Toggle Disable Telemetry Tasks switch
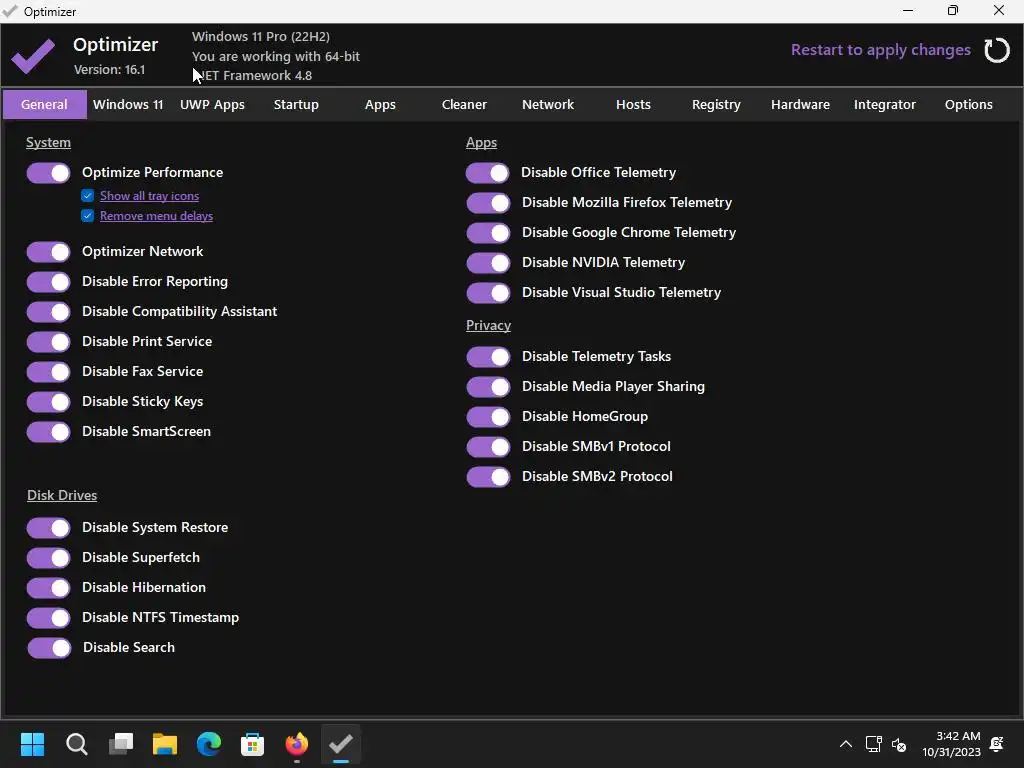1024x768 pixels. tap(488, 357)
